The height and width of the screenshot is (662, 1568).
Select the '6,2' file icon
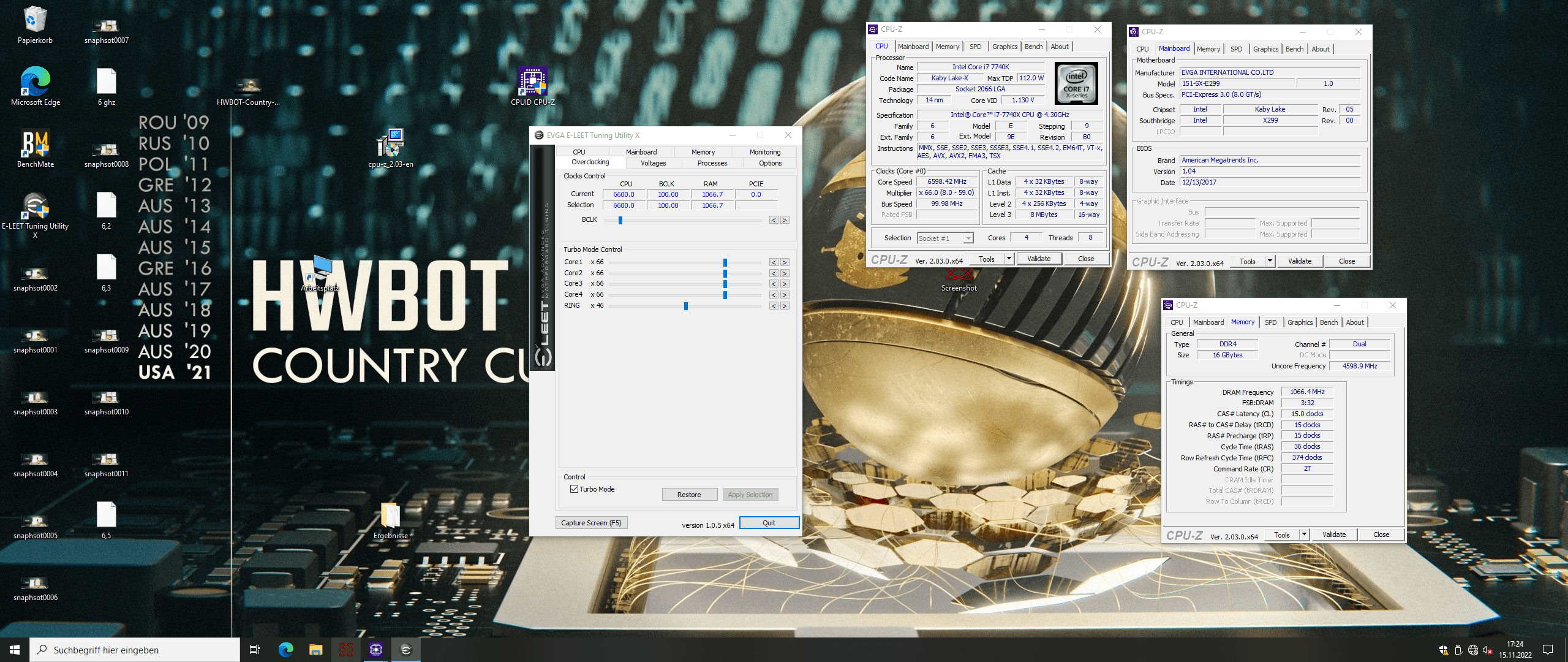tap(106, 210)
